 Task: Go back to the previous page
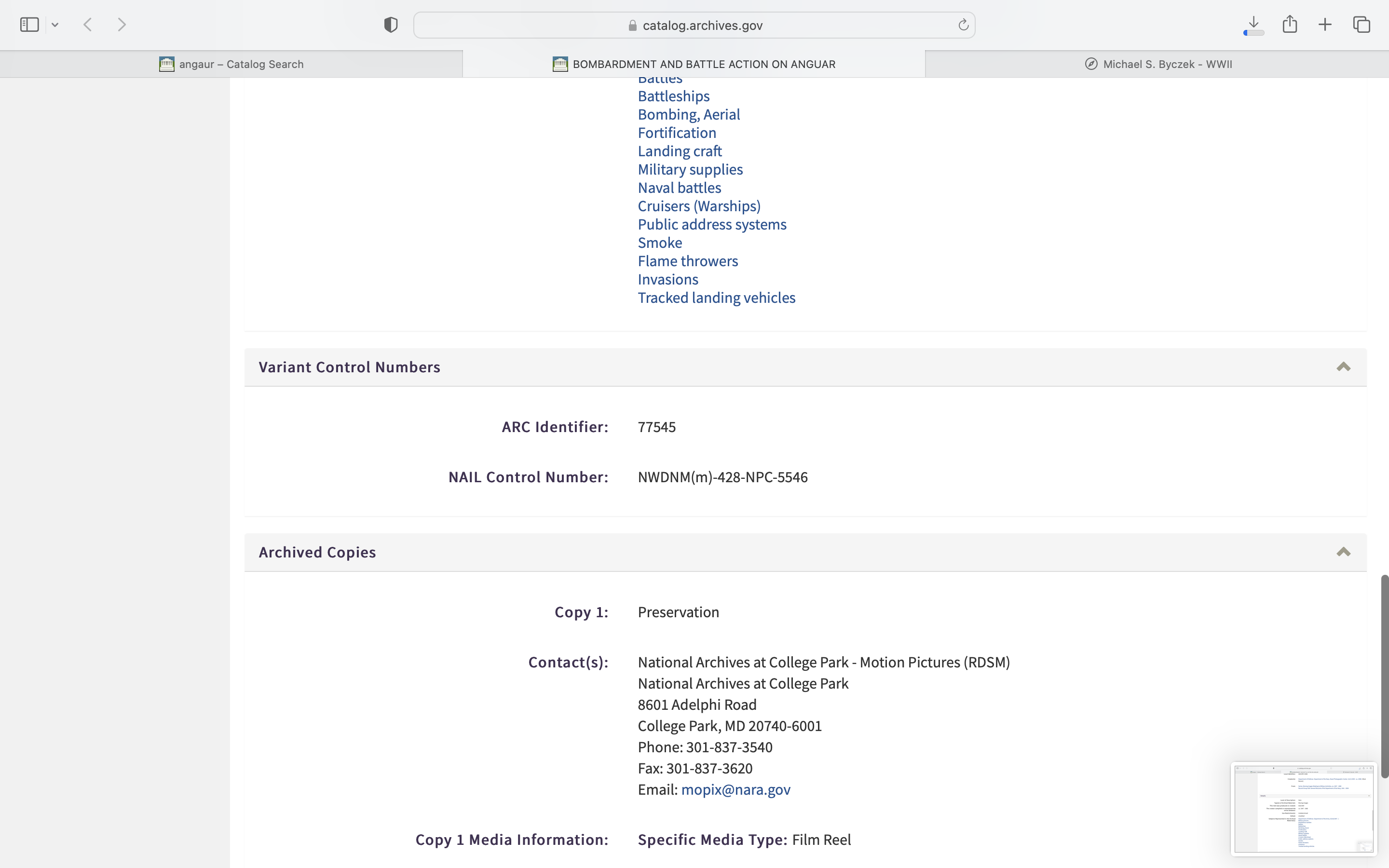click(88, 25)
